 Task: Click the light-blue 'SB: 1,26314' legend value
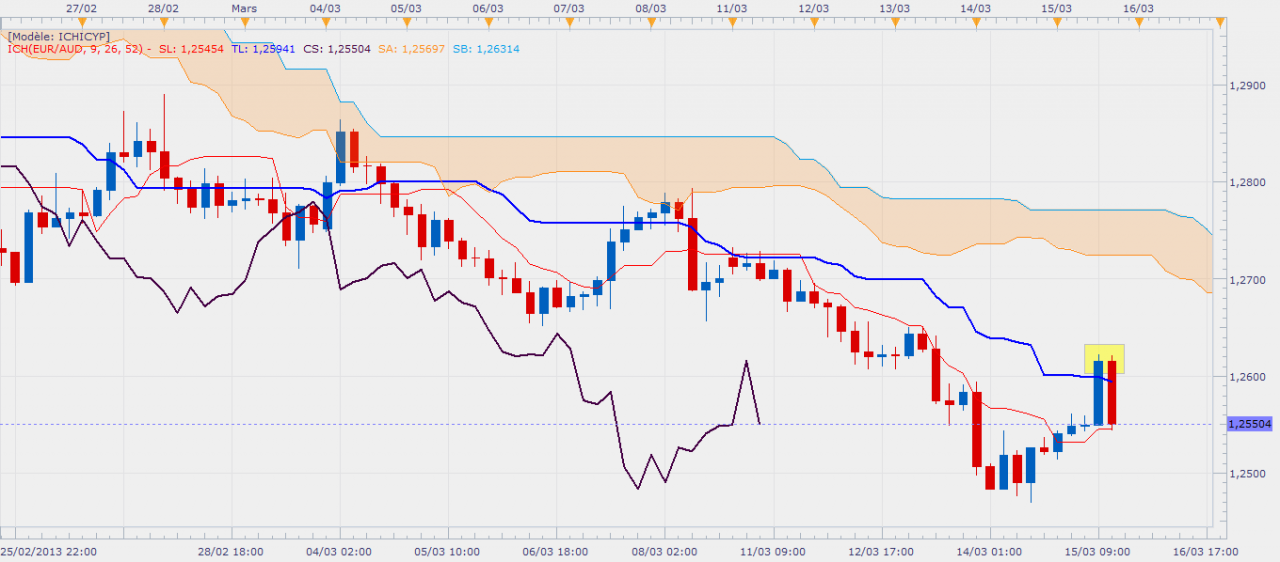tap(485, 49)
